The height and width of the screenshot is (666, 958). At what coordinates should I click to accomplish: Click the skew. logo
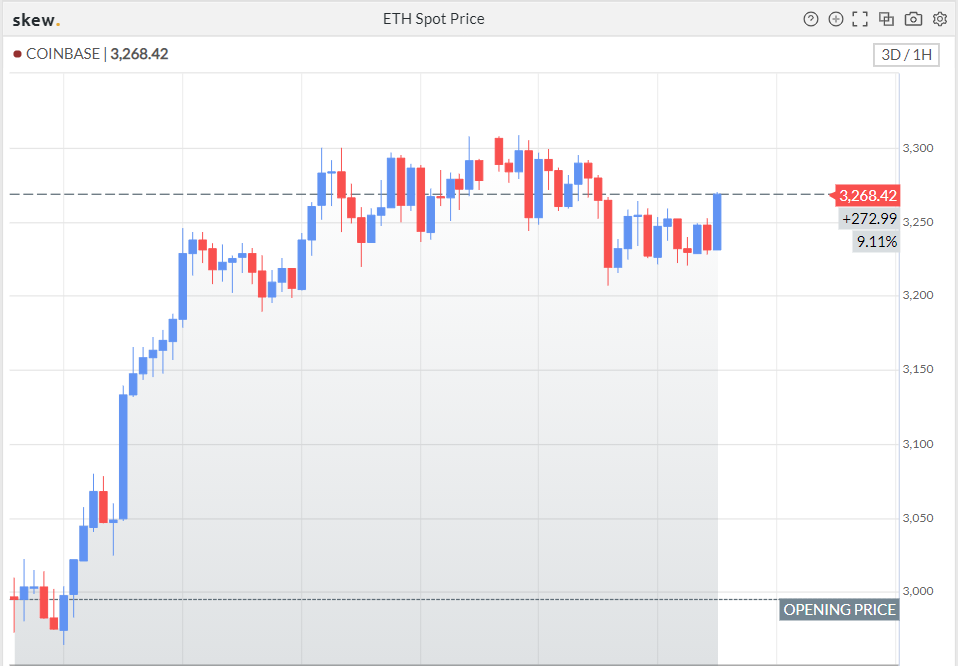[x=36, y=20]
